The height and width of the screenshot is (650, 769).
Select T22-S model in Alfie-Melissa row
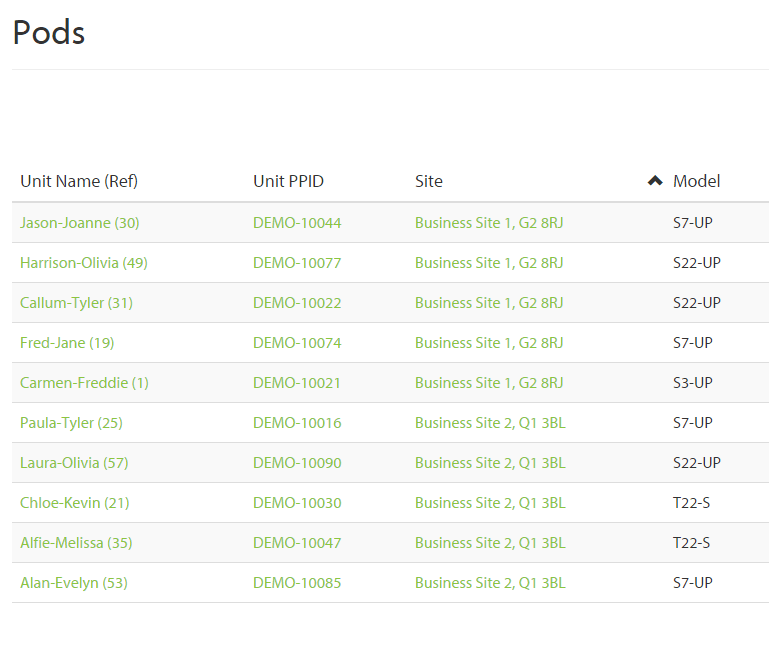(x=691, y=543)
